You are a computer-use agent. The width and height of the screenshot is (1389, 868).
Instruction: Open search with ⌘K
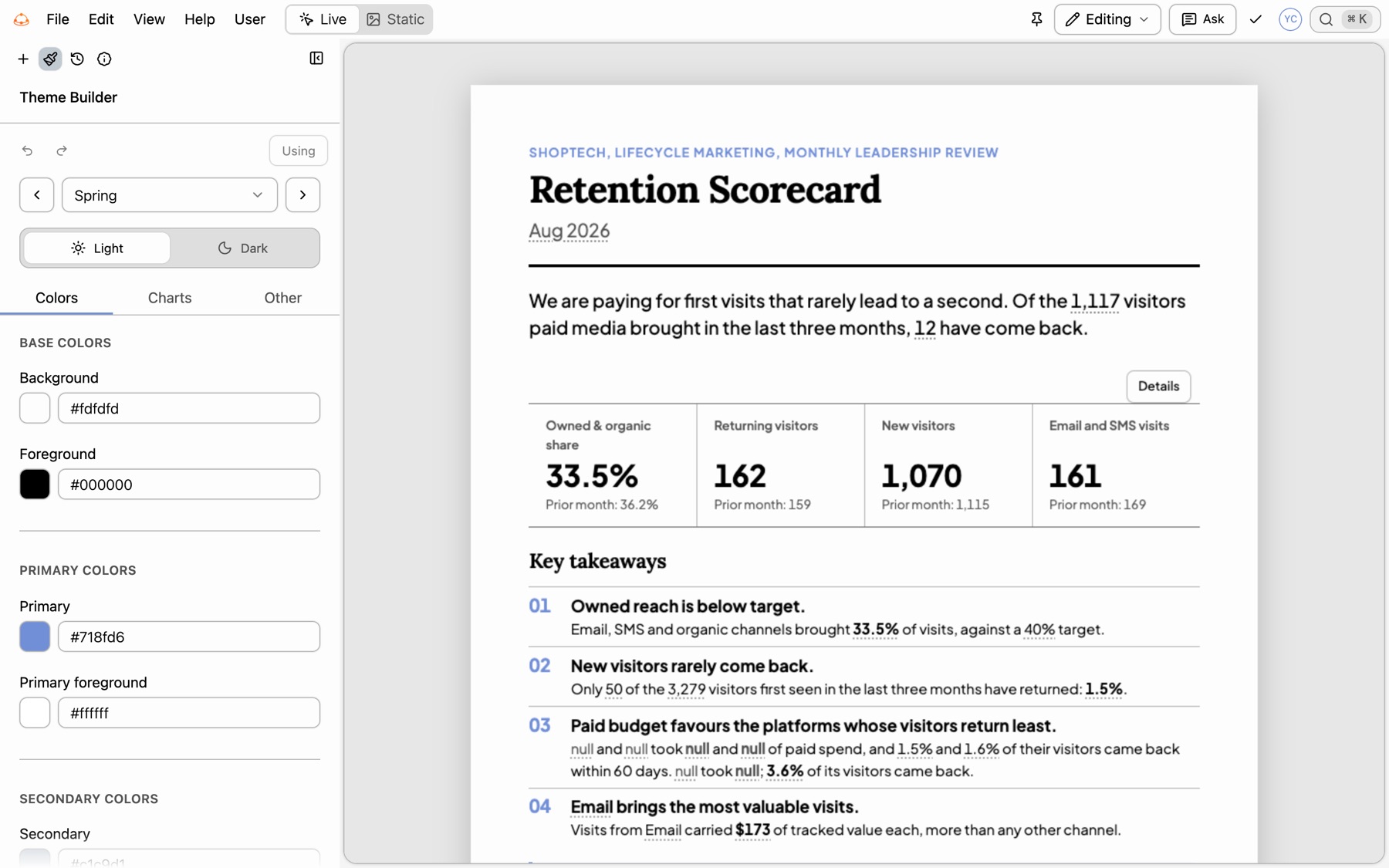click(1345, 19)
